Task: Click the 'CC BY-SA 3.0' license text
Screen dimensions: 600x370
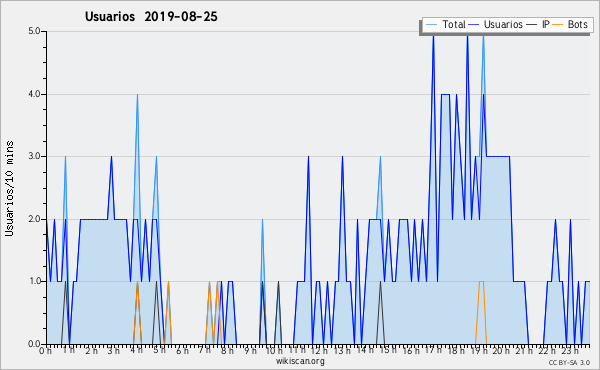Action: coord(569,362)
